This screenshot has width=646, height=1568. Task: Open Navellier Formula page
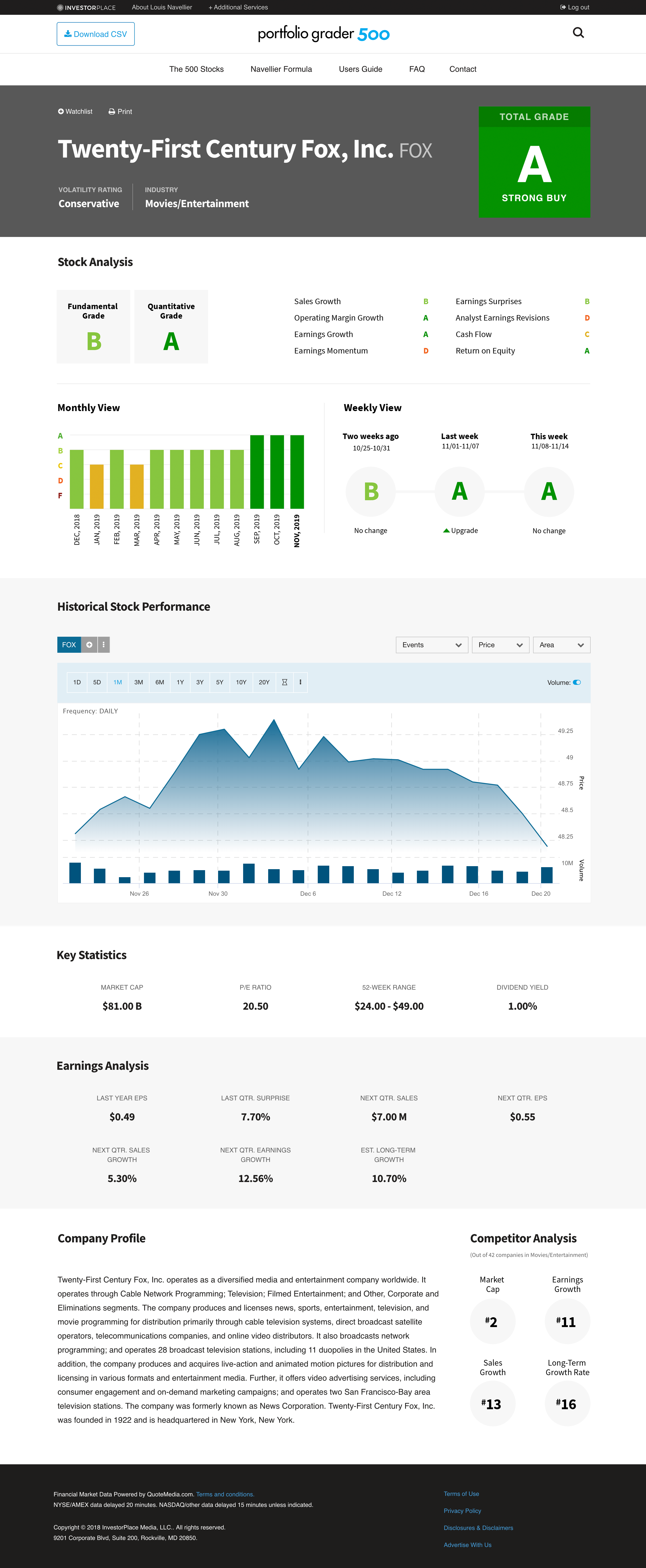point(281,69)
